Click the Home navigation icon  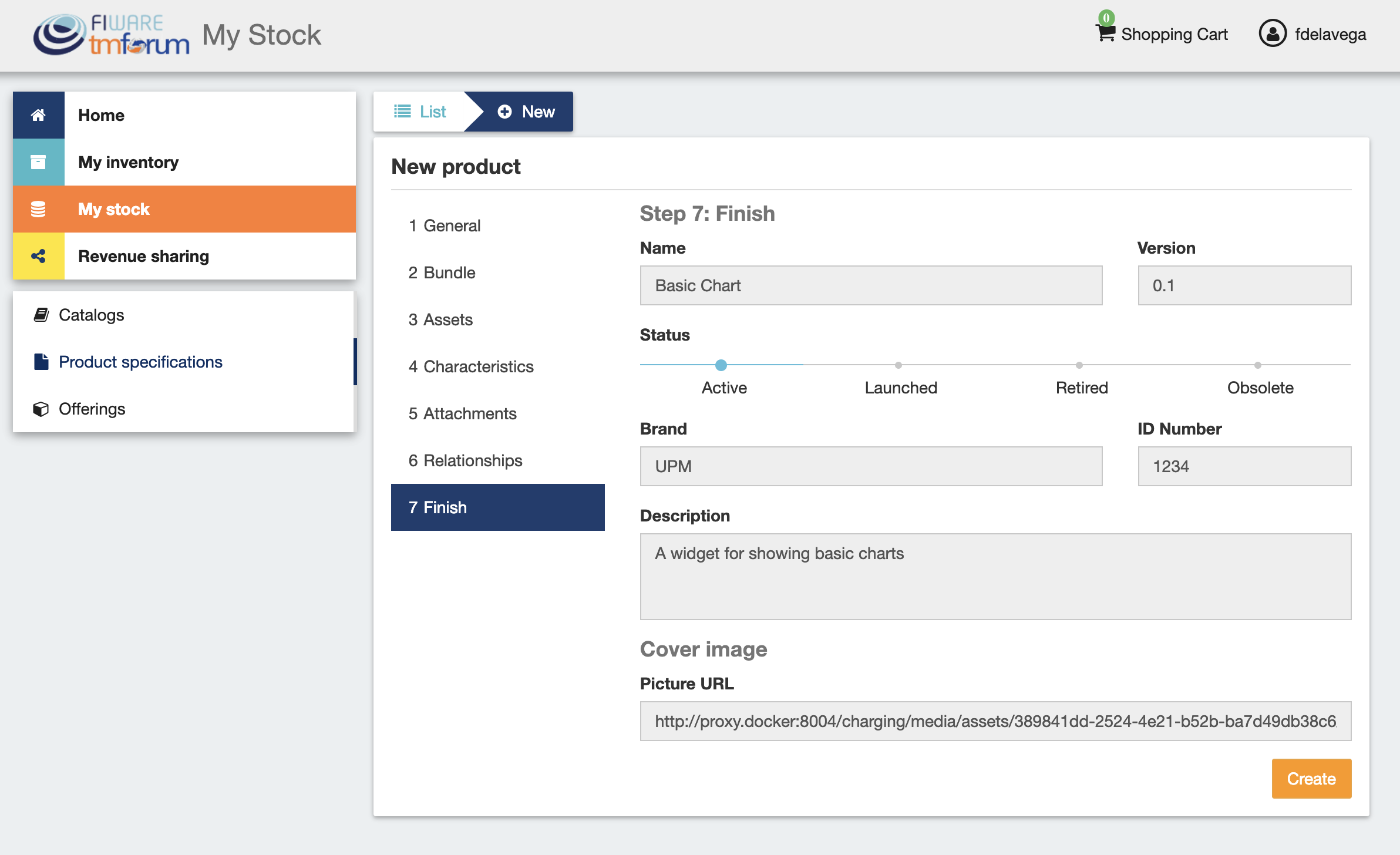click(37, 115)
